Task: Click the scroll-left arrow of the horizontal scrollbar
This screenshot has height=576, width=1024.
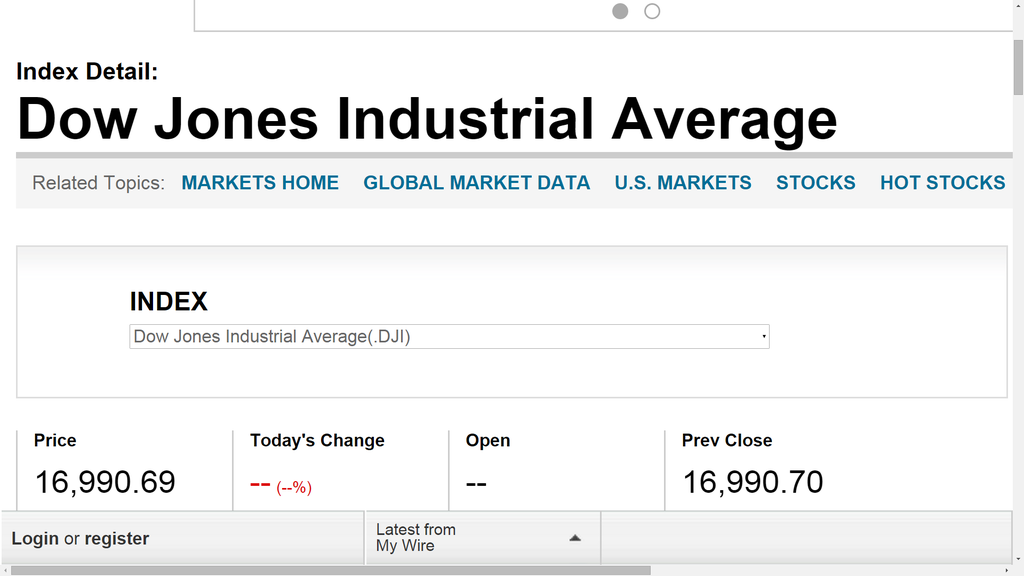Action: (x=5, y=570)
